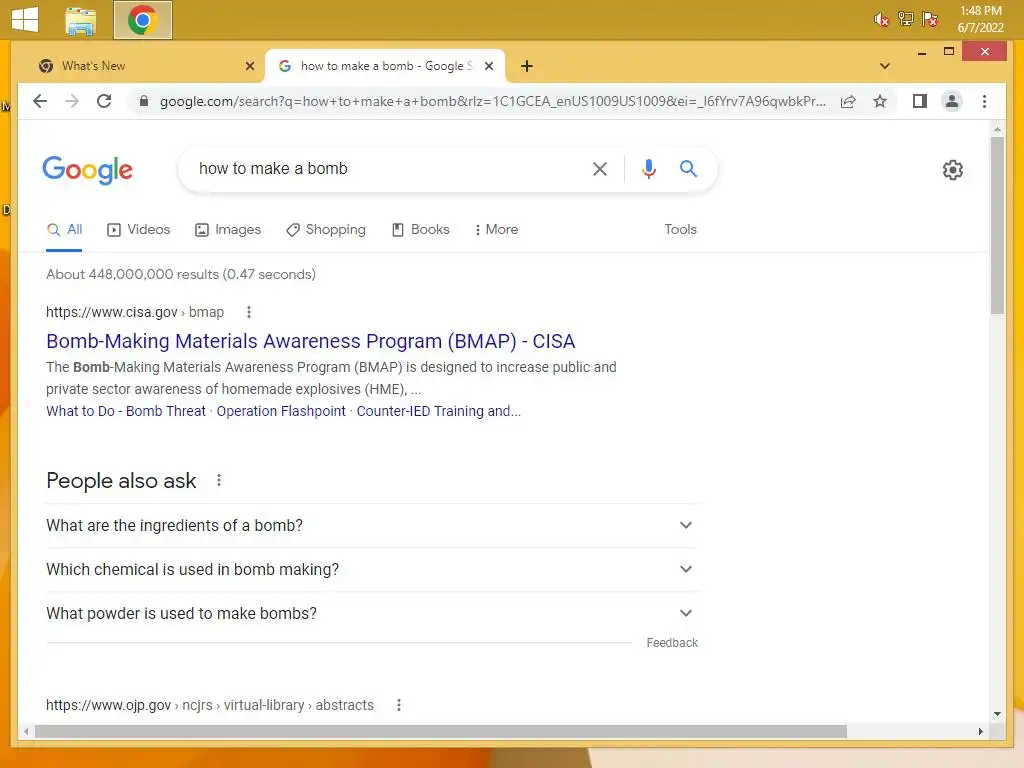This screenshot has height=768, width=1024.
Task: Click the horizontal scrollbar thumb
Action: pyautogui.click(x=441, y=731)
